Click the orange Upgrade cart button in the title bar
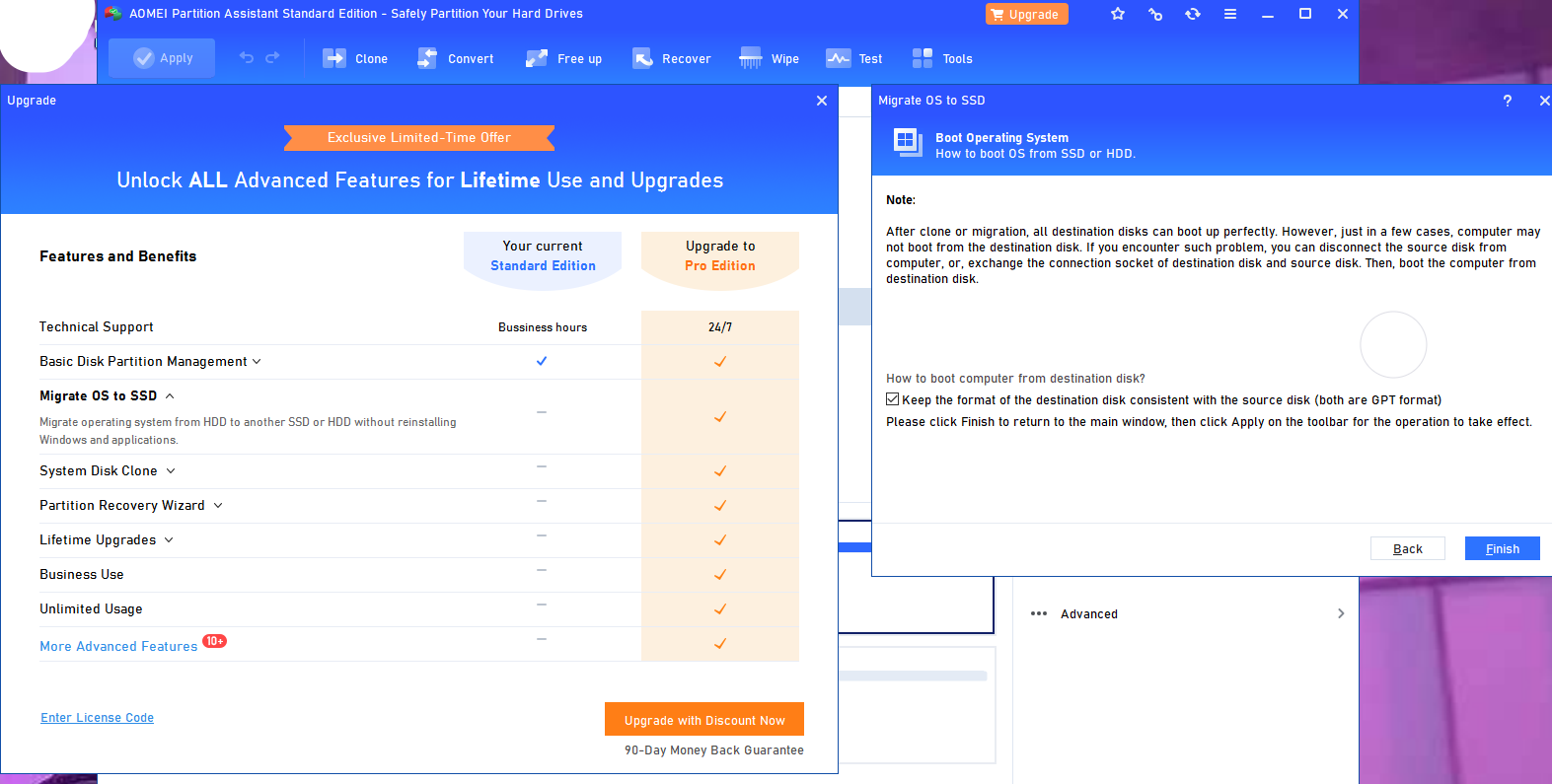Viewport: 1552px width, 784px height. (x=1026, y=15)
